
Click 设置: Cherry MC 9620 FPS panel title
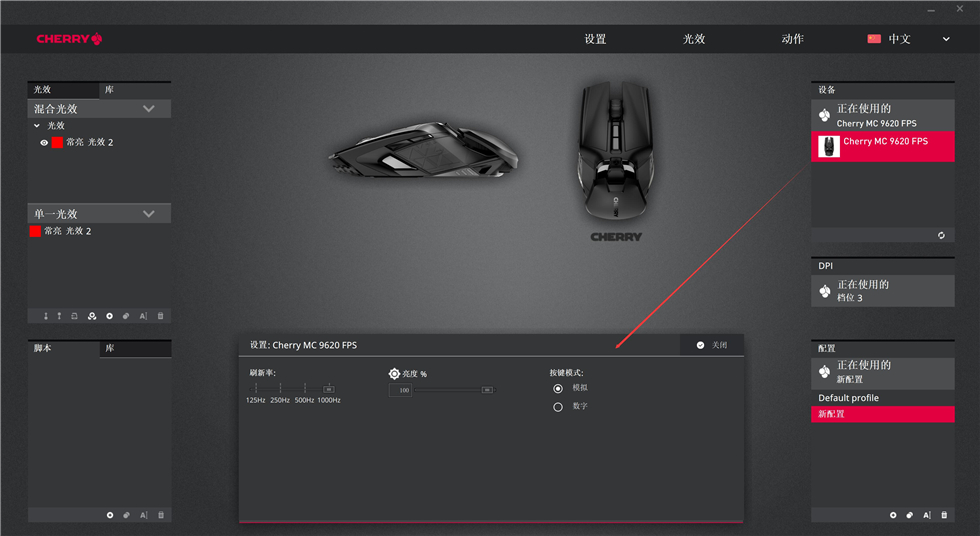[304, 345]
